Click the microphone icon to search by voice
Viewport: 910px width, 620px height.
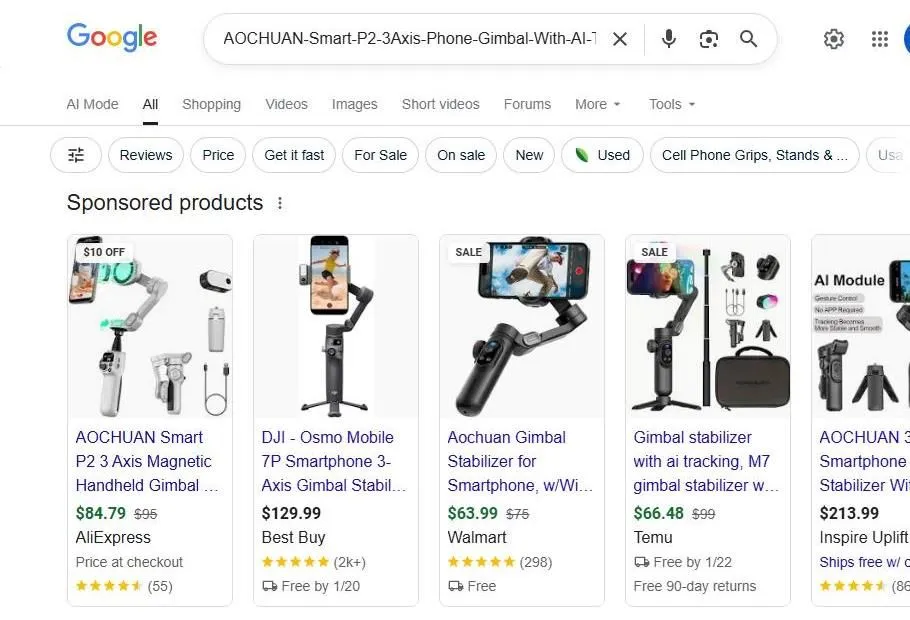[x=668, y=39]
